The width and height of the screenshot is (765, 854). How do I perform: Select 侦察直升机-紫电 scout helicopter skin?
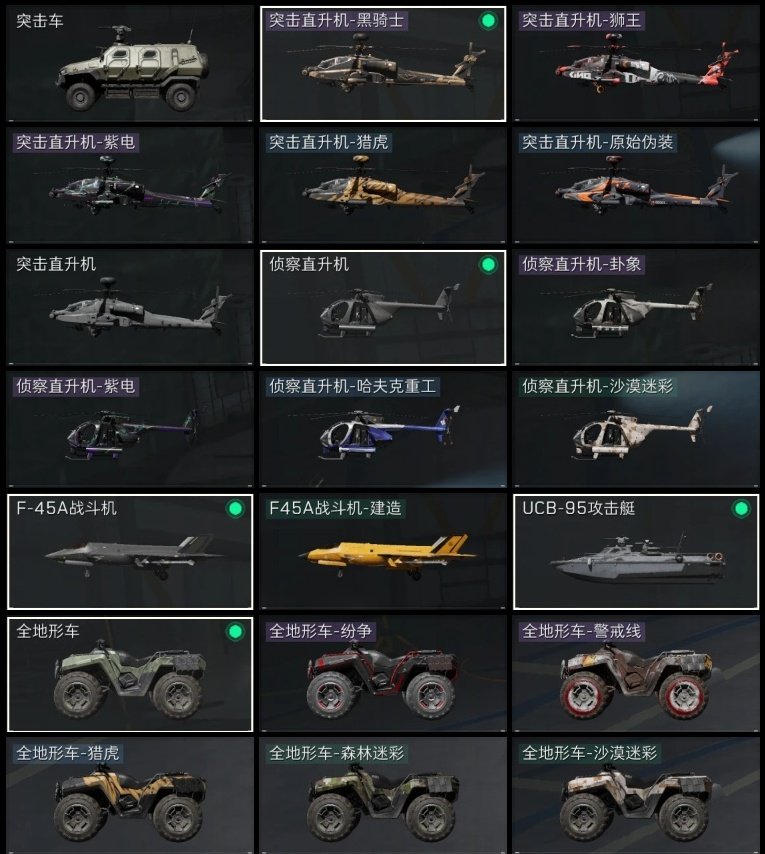(130, 430)
